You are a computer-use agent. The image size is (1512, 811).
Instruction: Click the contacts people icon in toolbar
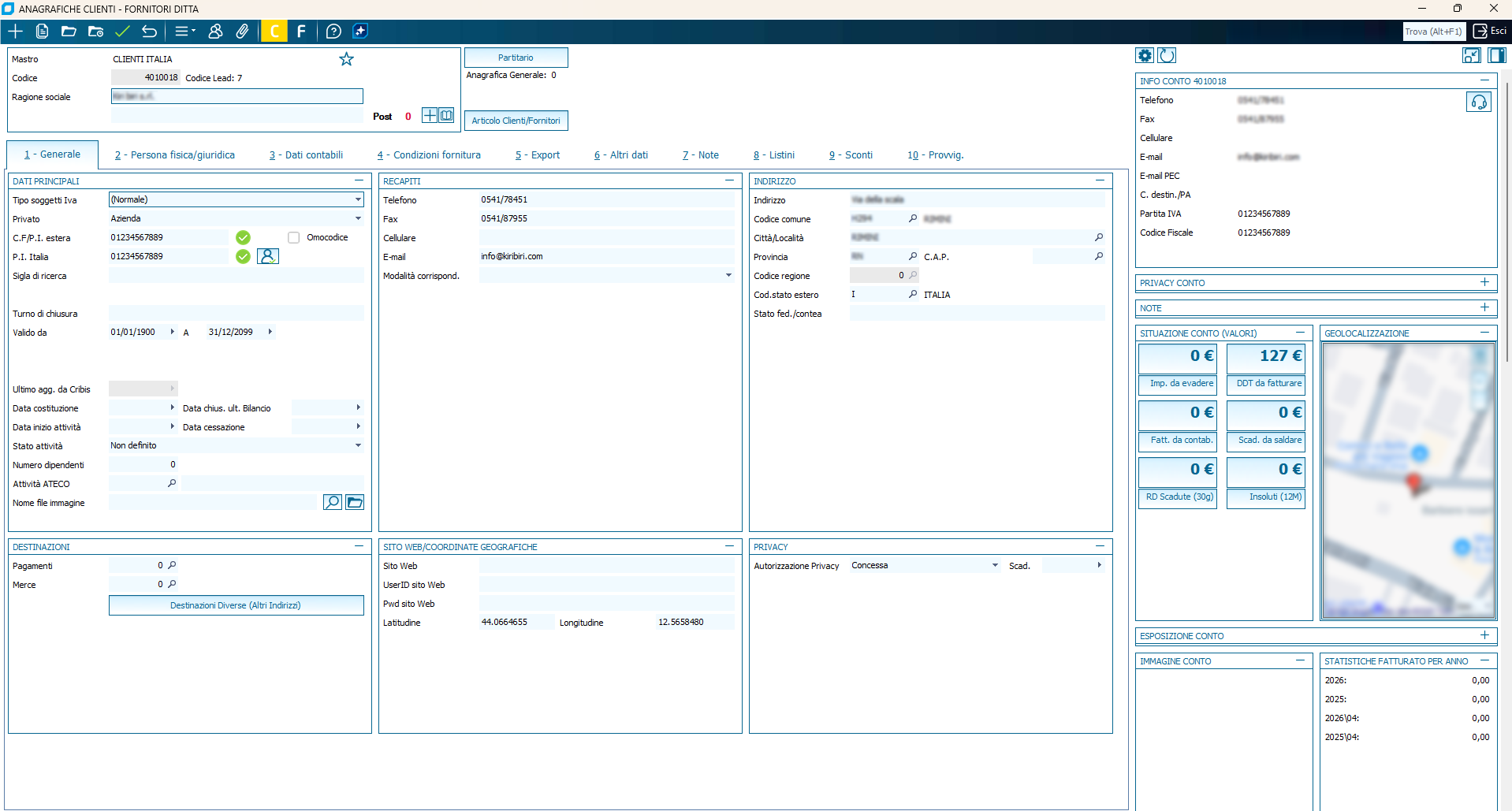[x=215, y=32]
